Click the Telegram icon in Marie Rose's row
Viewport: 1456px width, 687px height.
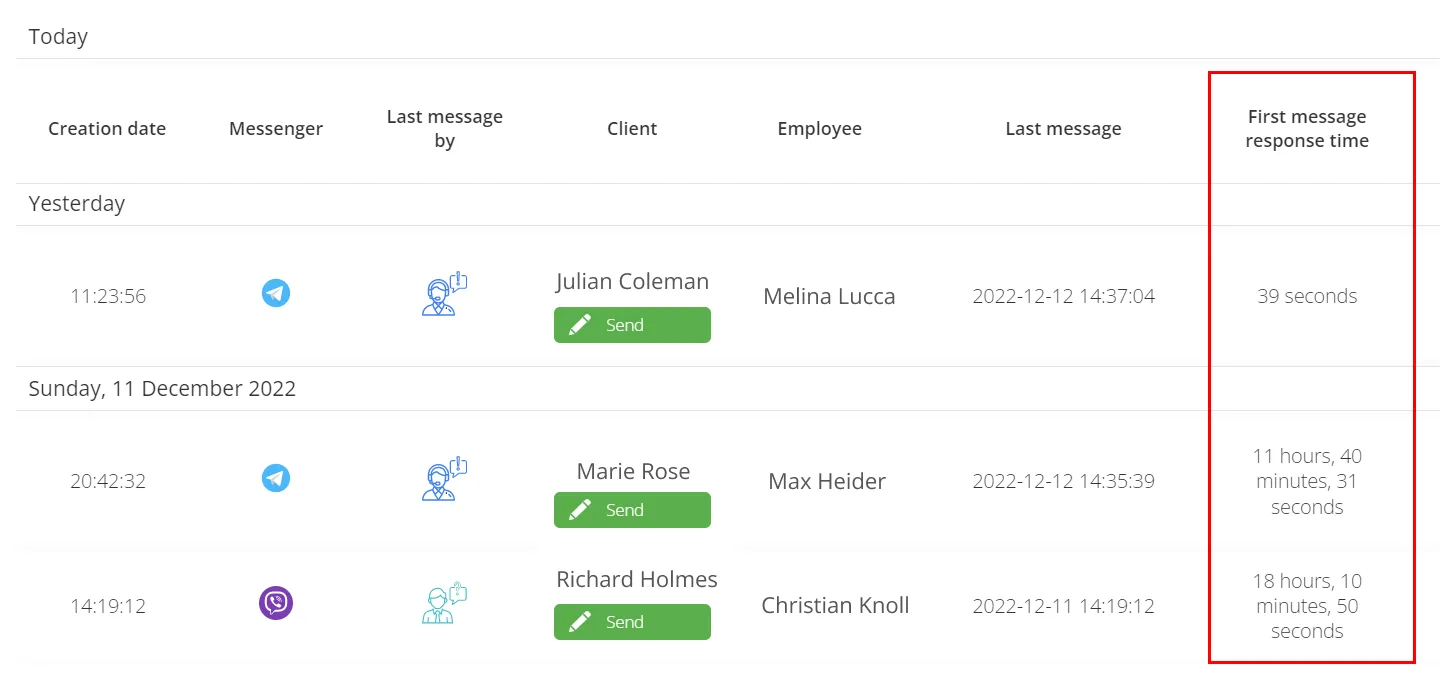click(276, 479)
